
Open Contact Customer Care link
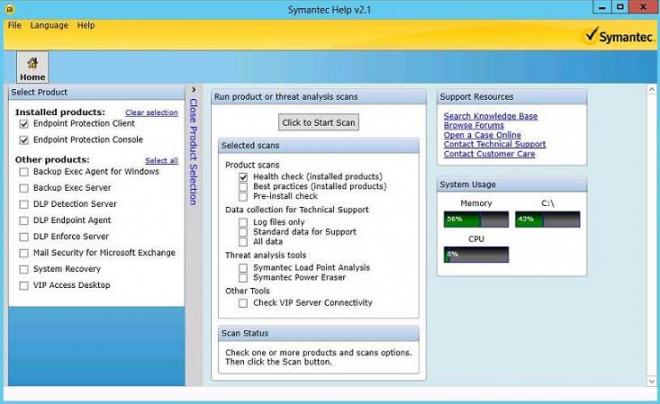click(489, 154)
